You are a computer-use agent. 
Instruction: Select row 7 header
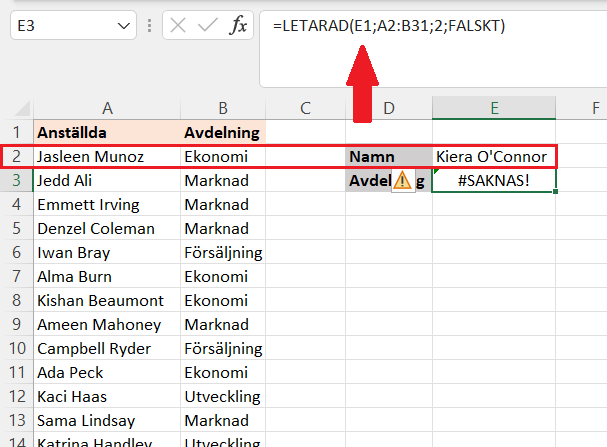(x=15, y=276)
